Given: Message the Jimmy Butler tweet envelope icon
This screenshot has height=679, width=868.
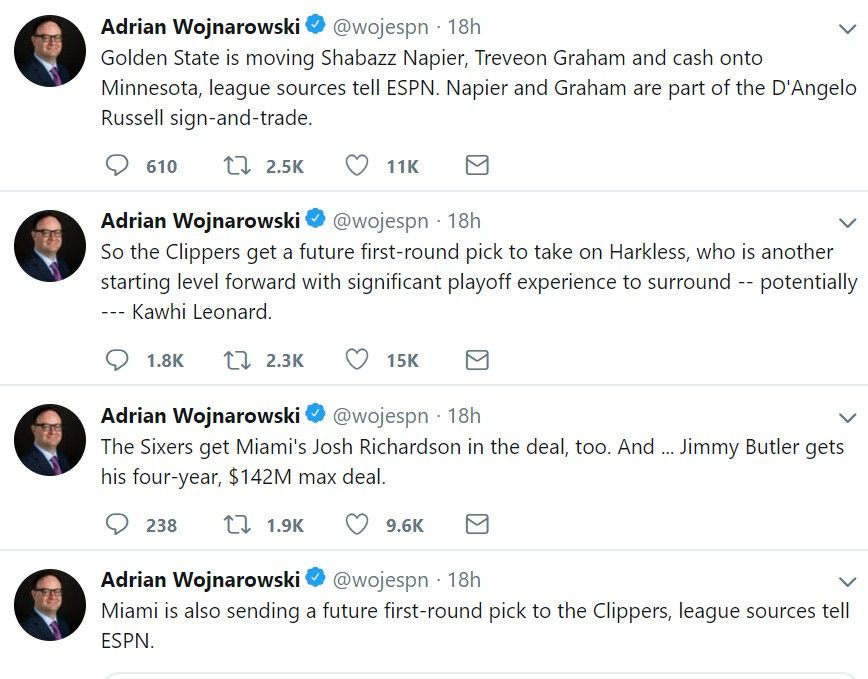Looking at the screenshot, I should pyautogui.click(x=477, y=524).
